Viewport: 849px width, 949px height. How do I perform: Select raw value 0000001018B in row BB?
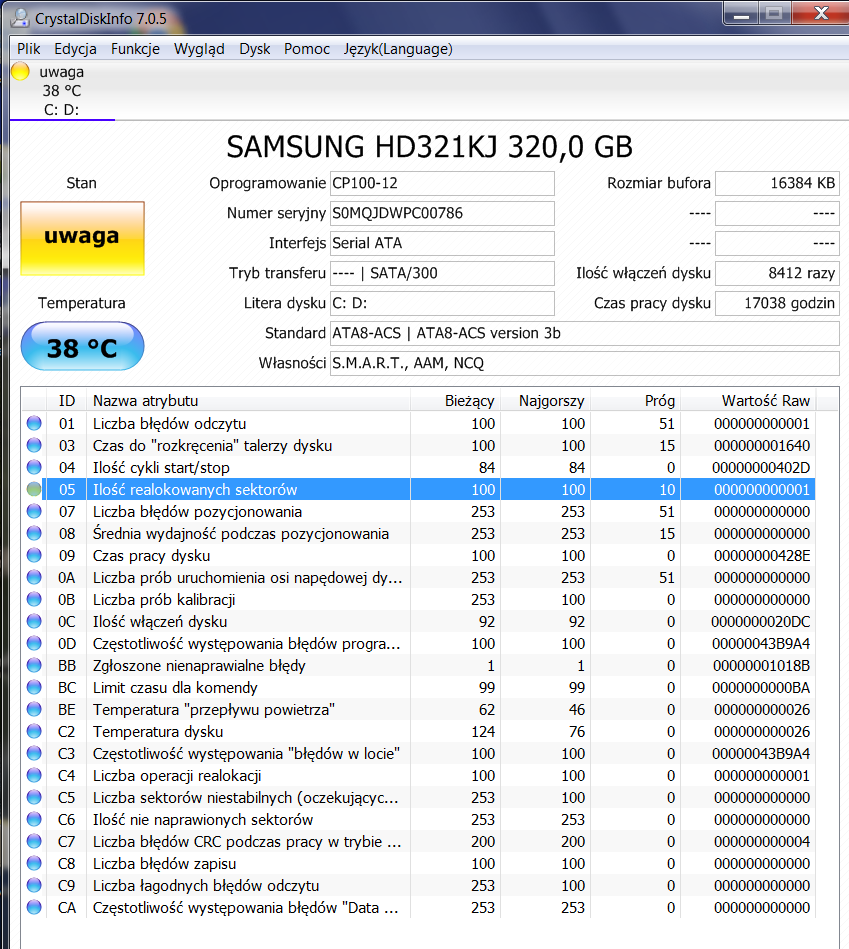[761, 665]
